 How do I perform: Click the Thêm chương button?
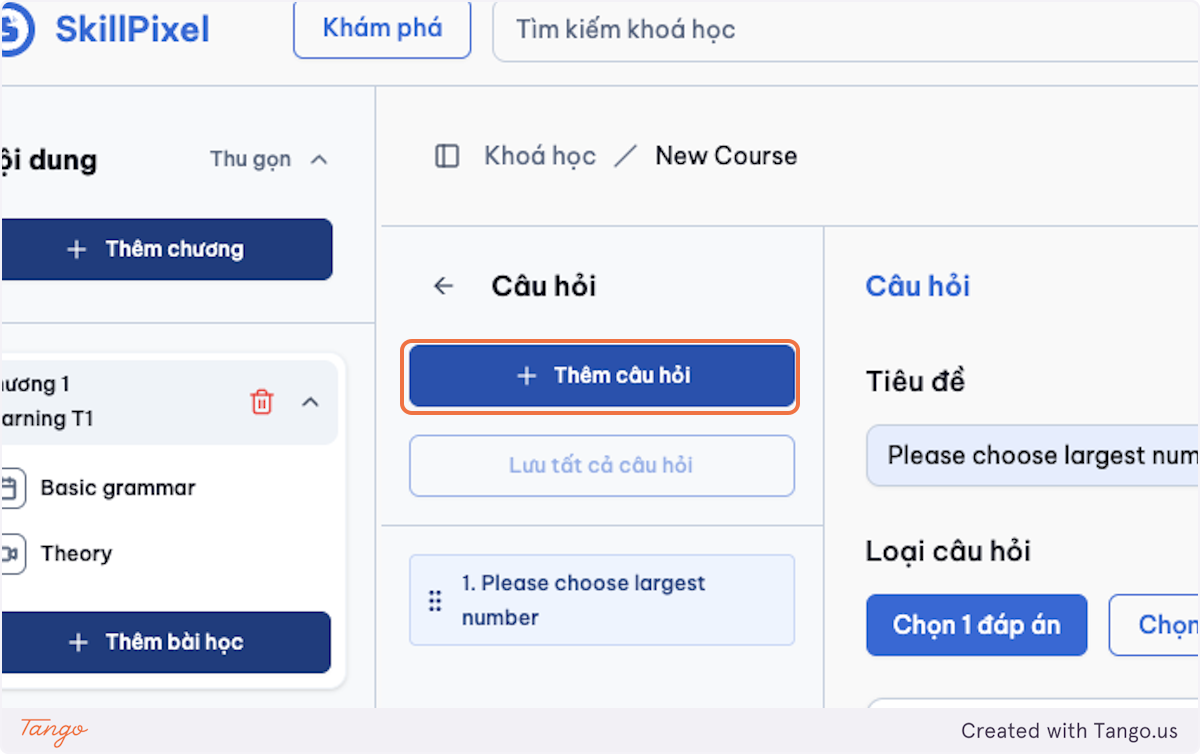click(x=166, y=249)
